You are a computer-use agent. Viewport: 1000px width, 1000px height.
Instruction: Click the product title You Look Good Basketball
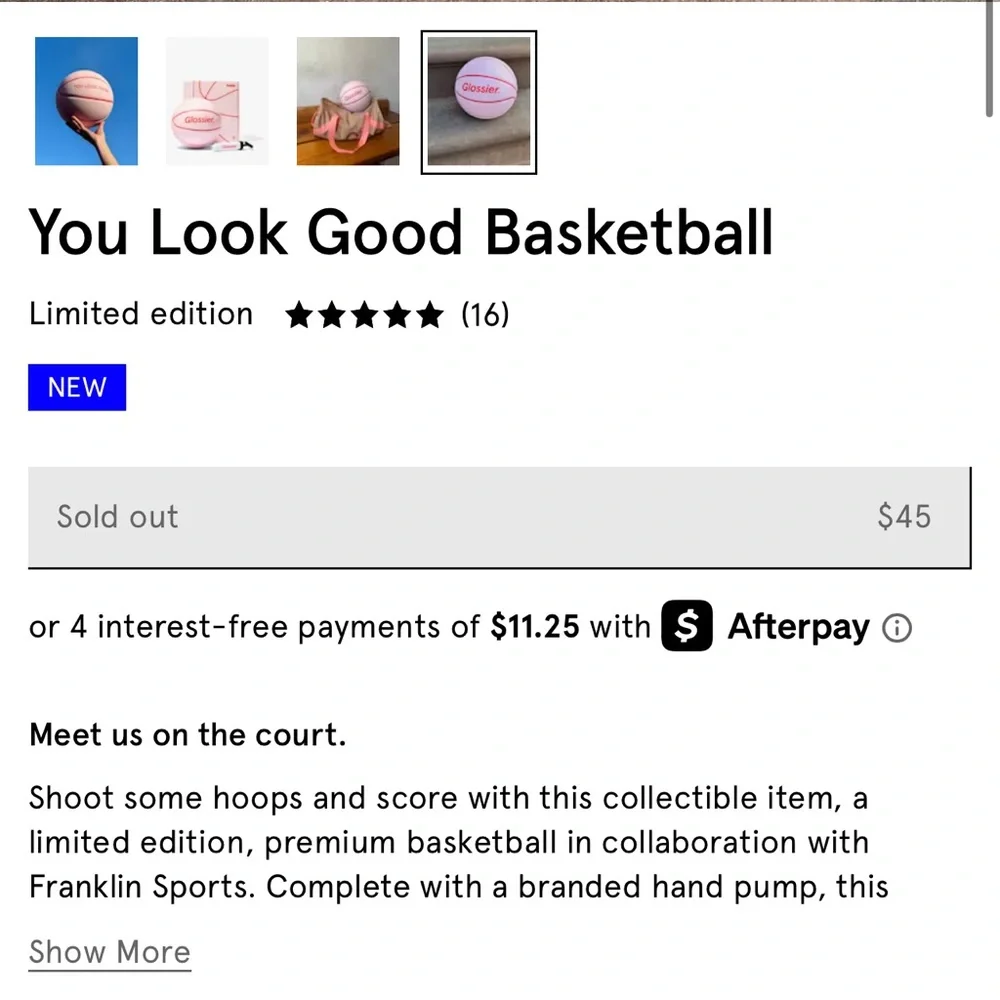point(400,232)
